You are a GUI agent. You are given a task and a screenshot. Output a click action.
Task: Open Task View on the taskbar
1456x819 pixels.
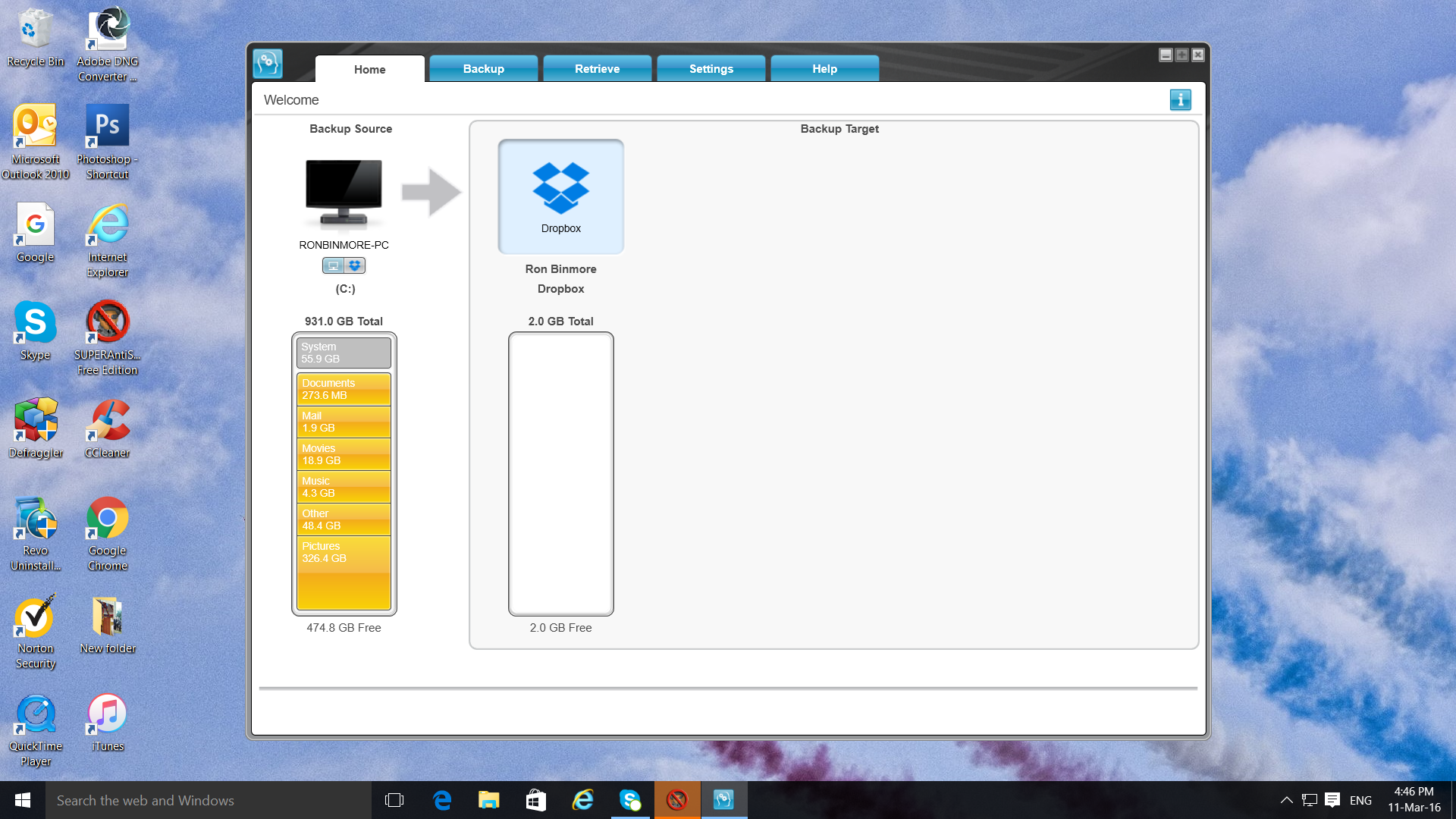pos(394,800)
